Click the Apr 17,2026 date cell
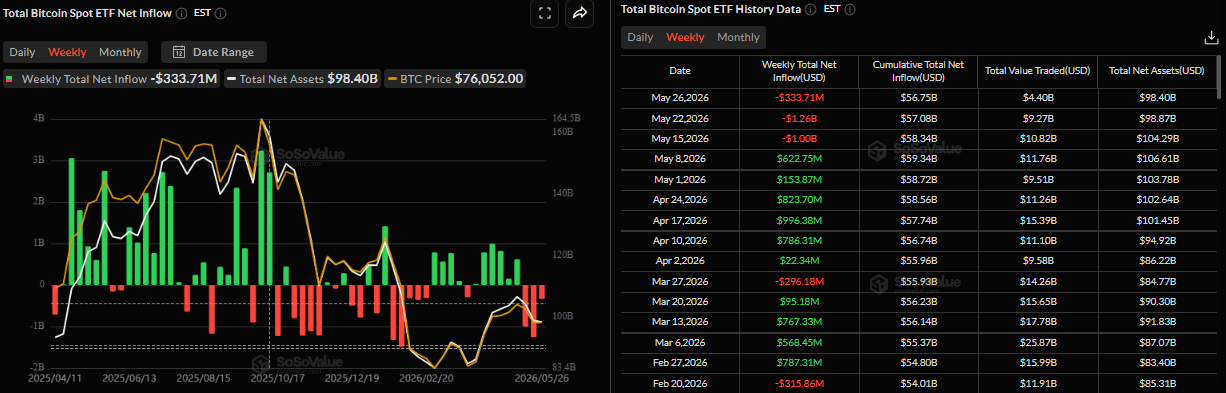Image resolution: width=1226 pixels, height=393 pixels. pyautogui.click(x=680, y=220)
